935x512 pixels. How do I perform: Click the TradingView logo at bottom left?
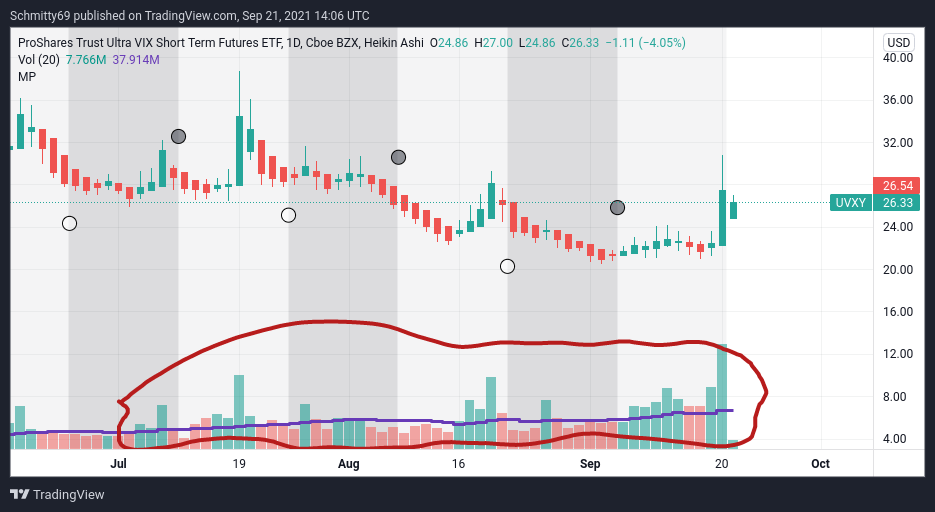coord(57,494)
